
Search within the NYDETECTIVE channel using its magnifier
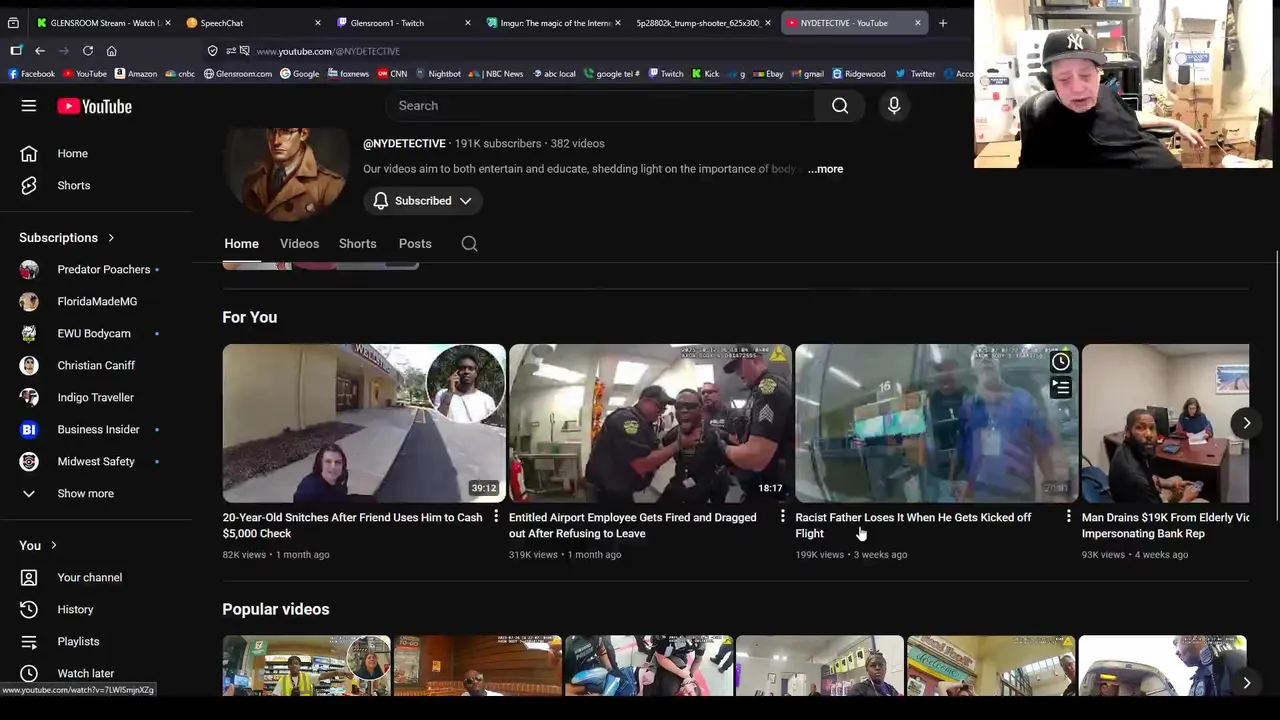tap(469, 244)
